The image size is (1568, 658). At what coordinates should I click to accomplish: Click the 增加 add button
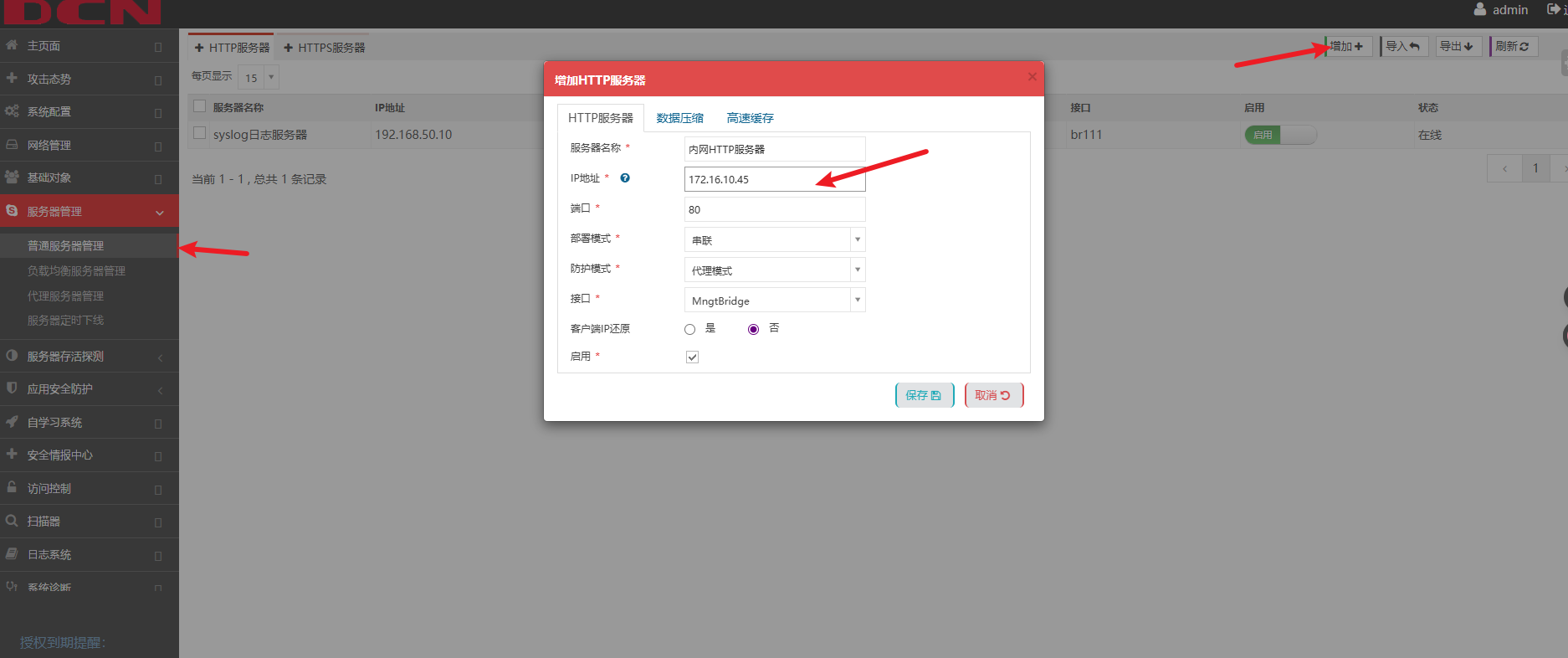tap(1348, 46)
